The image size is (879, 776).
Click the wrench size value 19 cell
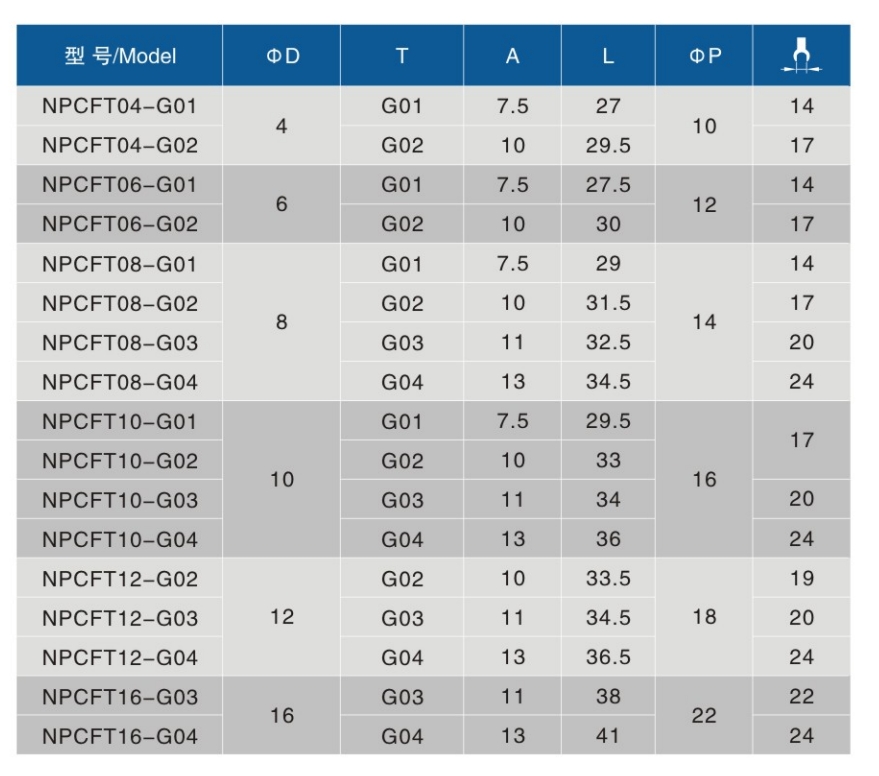(x=801, y=578)
